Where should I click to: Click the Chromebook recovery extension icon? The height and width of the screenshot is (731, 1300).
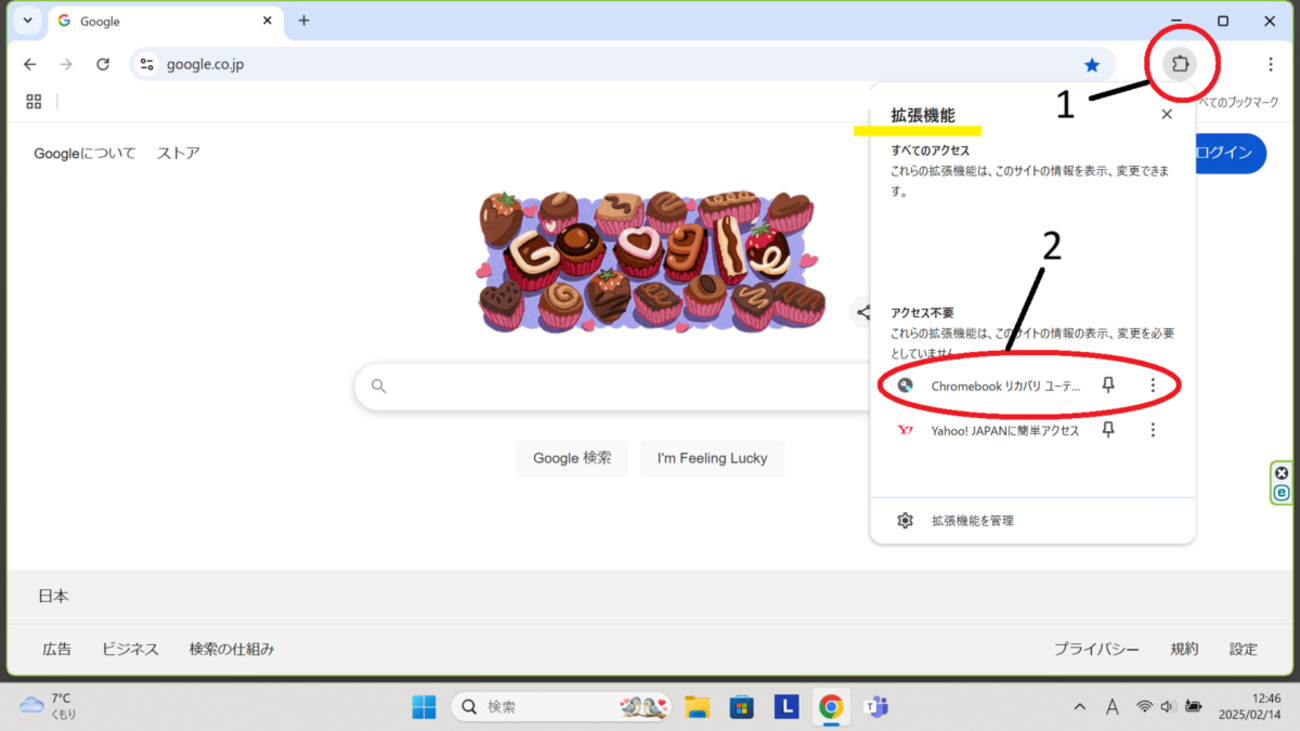click(905, 385)
